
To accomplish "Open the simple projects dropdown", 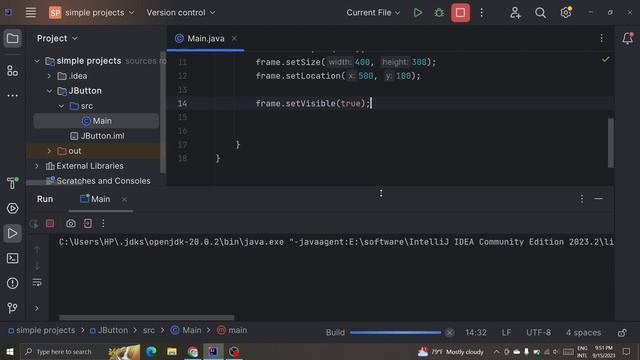I will [x=92, y=13].
